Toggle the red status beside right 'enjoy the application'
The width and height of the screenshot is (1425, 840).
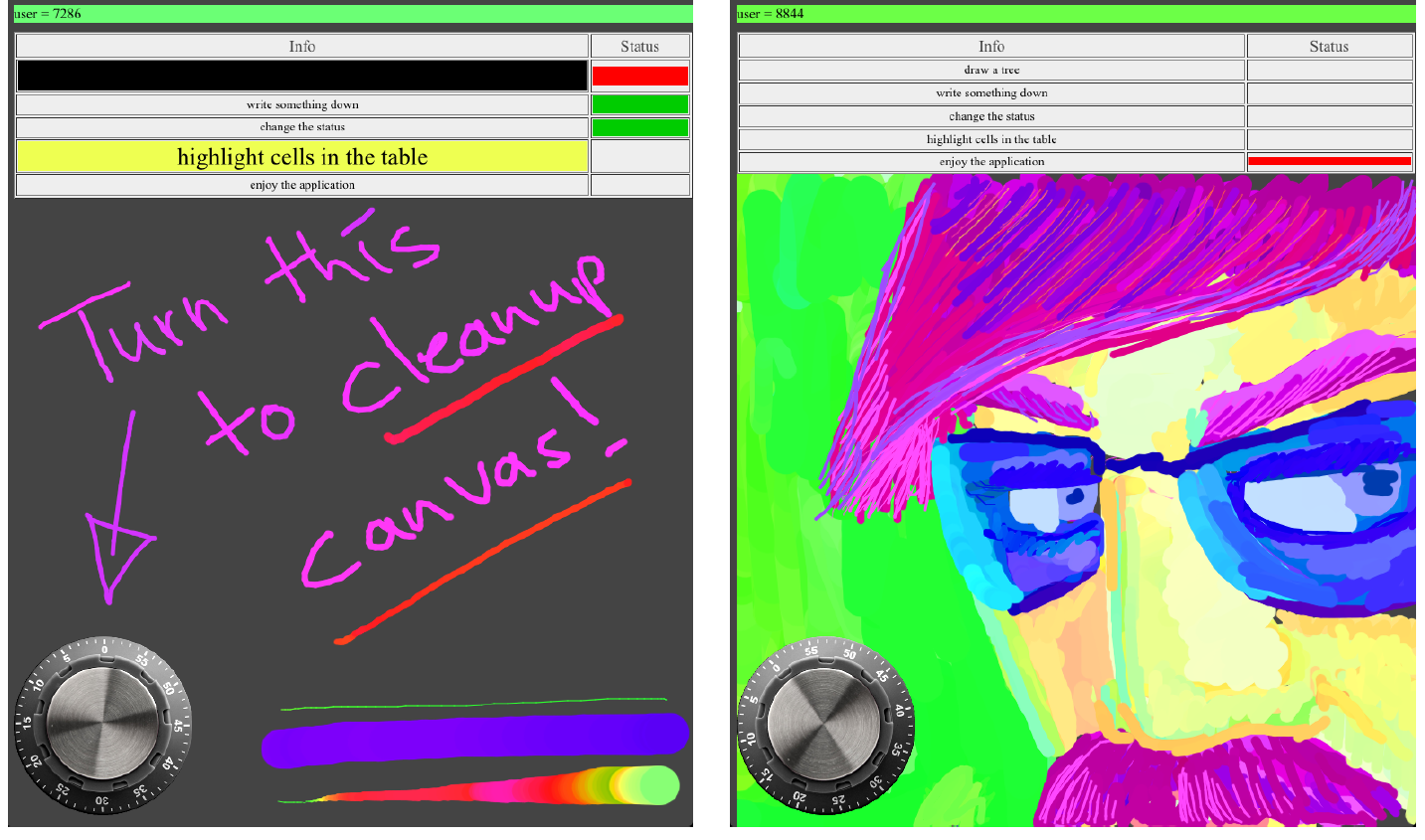tap(1329, 161)
